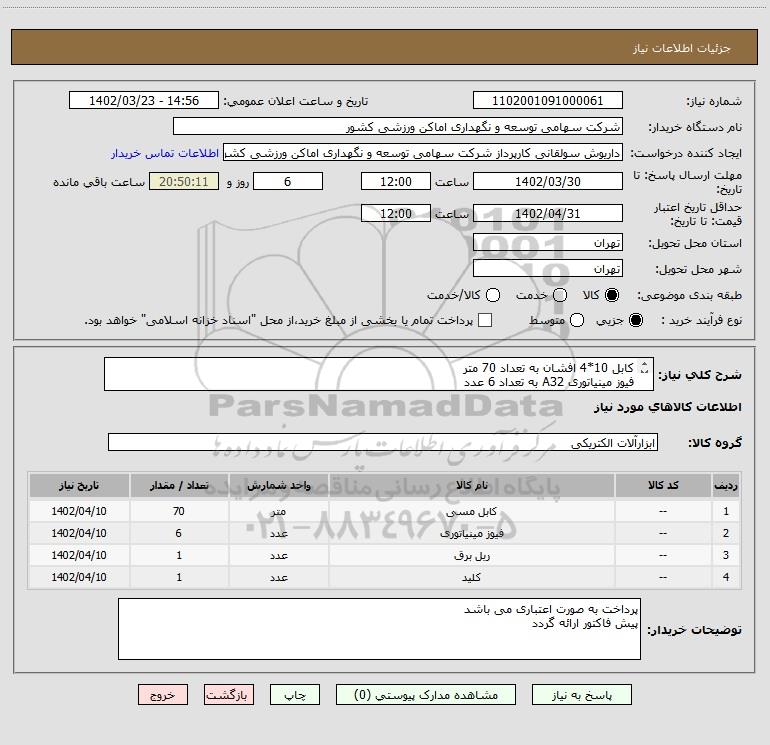The width and height of the screenshot is (770, 745).
Task: Click the response deadline date 1402/03/30
Action: 548,181
